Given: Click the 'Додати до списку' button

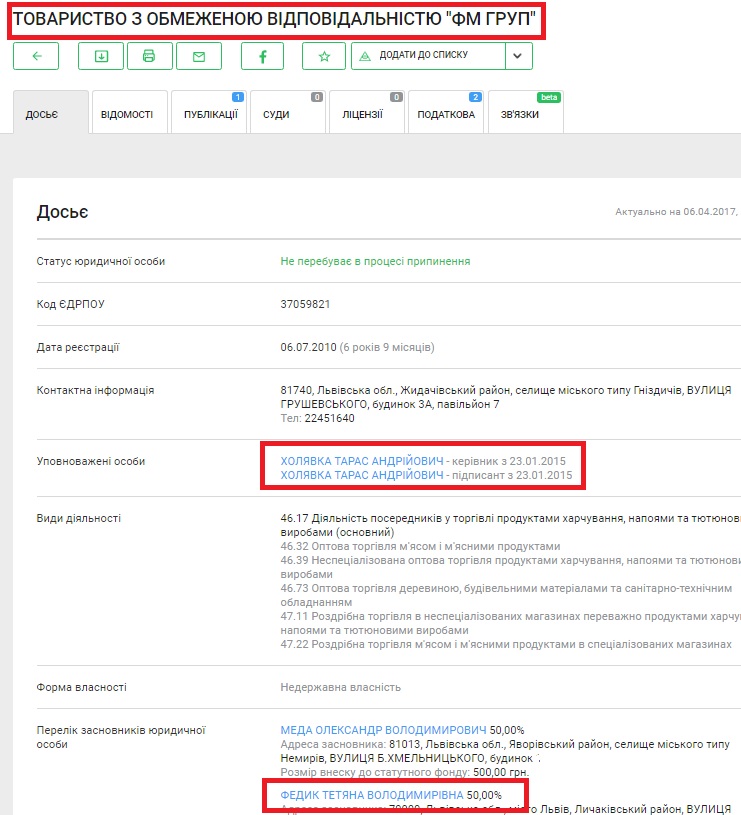Looking at the screenshot, I should click(428, 56).
